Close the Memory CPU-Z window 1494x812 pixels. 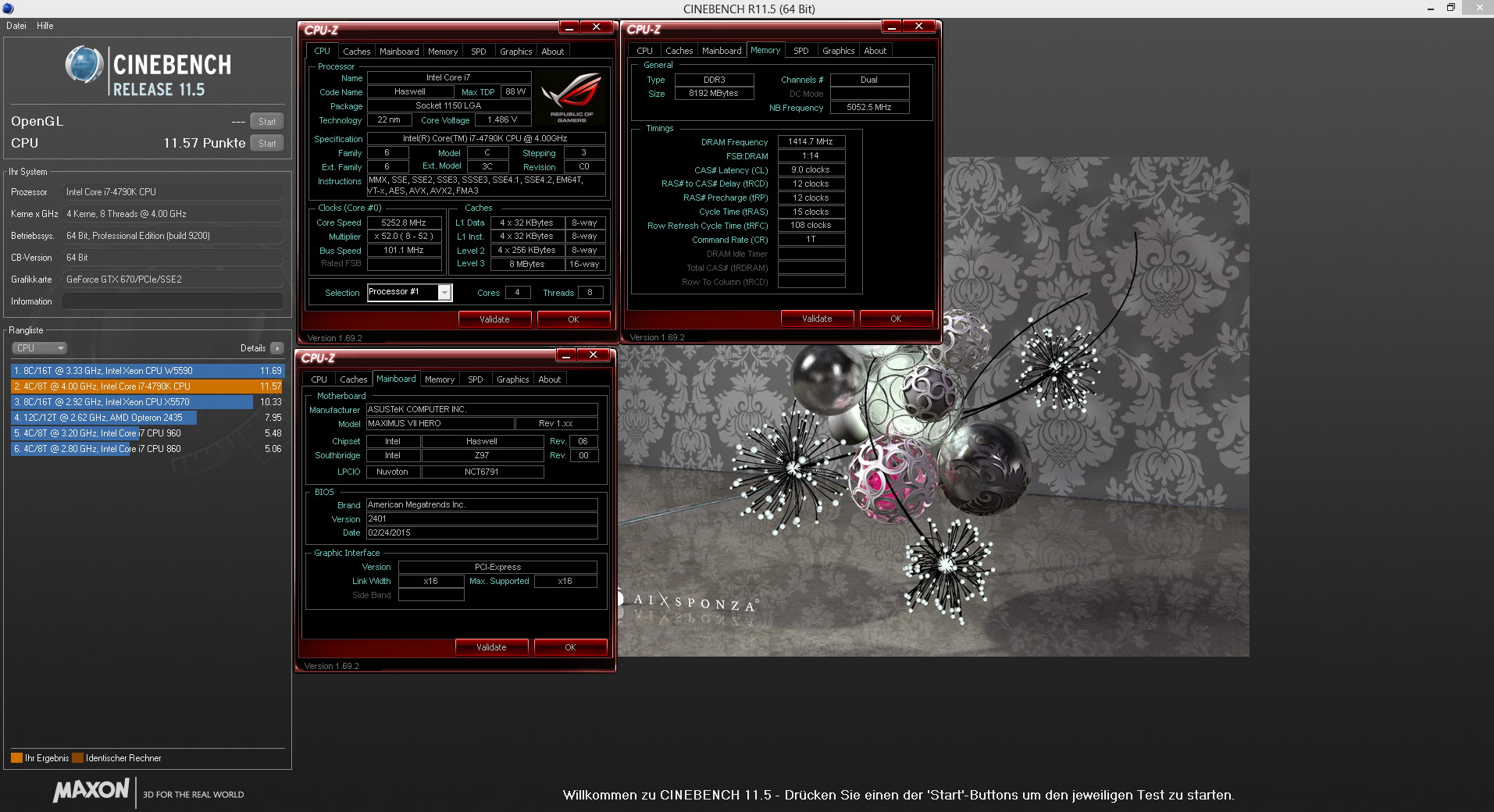[x=919, y=27]
